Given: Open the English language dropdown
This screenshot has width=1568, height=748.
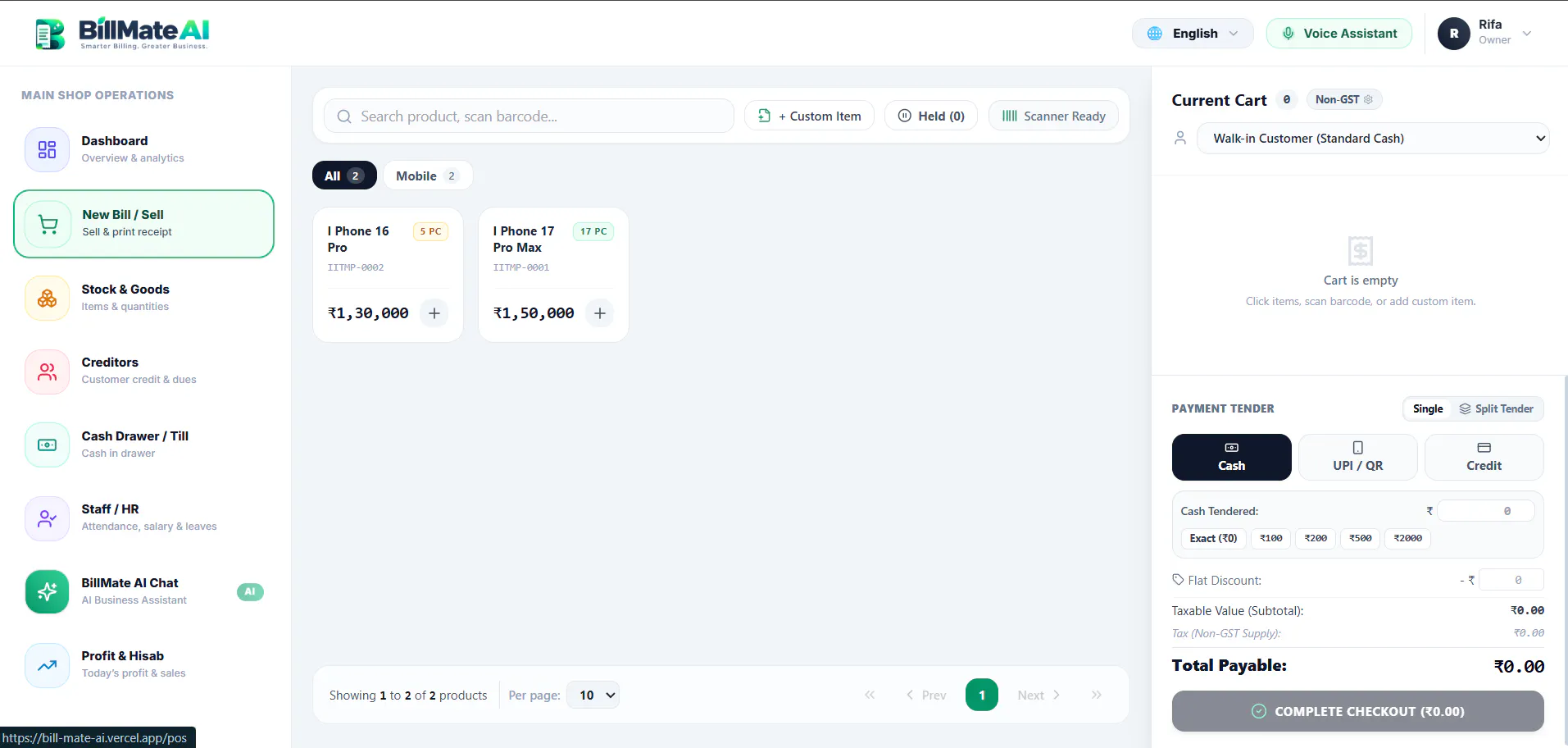Looking at the screenshot, I should click(1193, 34).
